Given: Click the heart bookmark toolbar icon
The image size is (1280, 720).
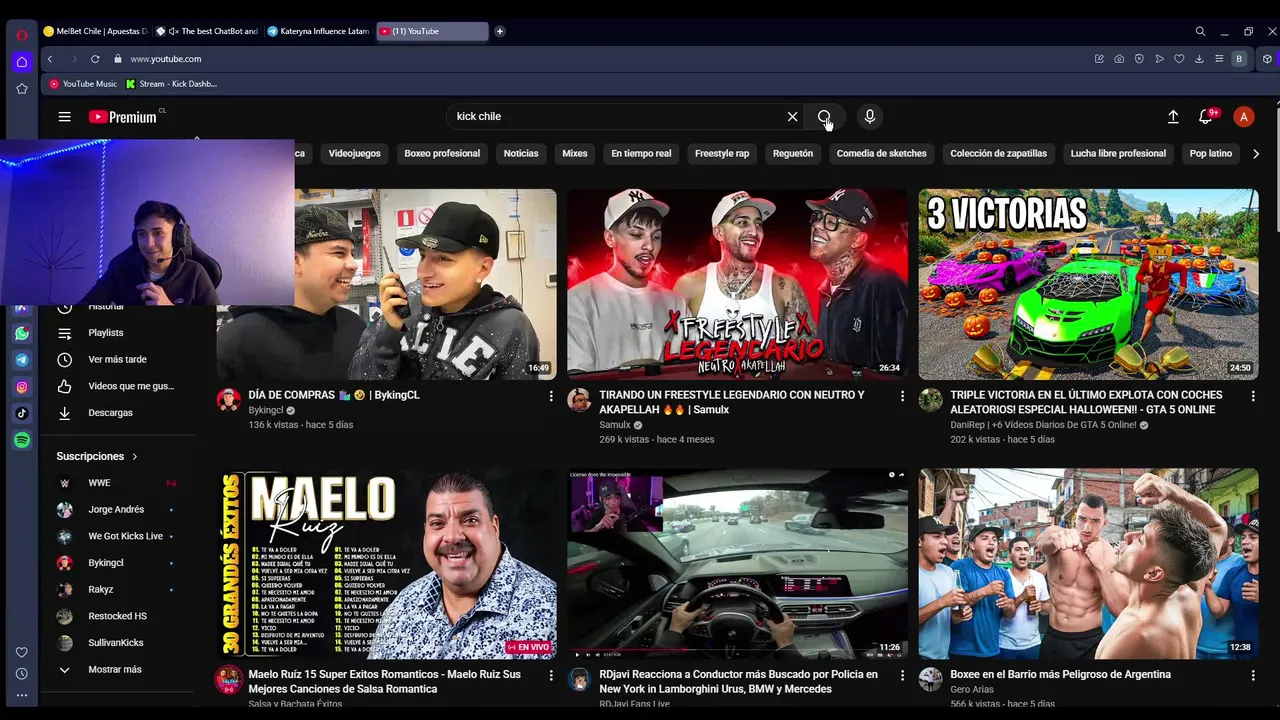Looking at the screenshot, I should pos(1179,59).
